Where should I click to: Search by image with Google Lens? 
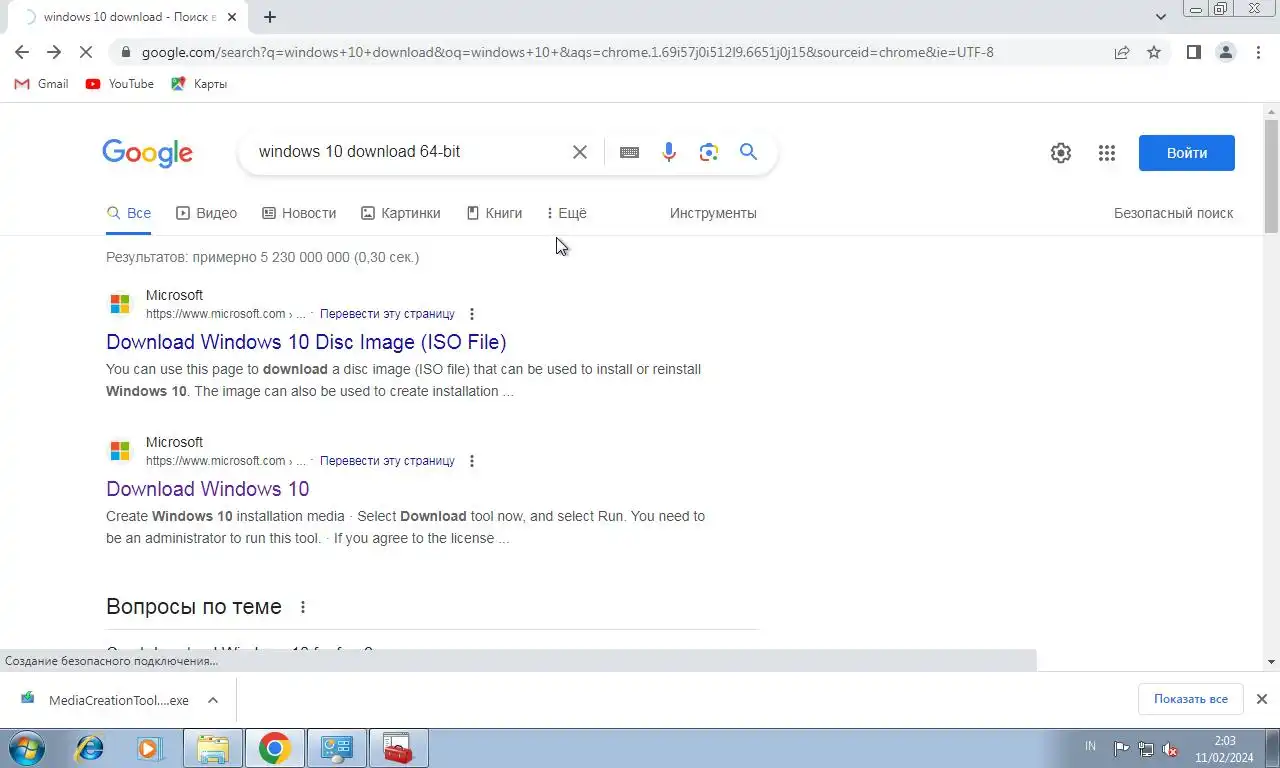(709, 152)
